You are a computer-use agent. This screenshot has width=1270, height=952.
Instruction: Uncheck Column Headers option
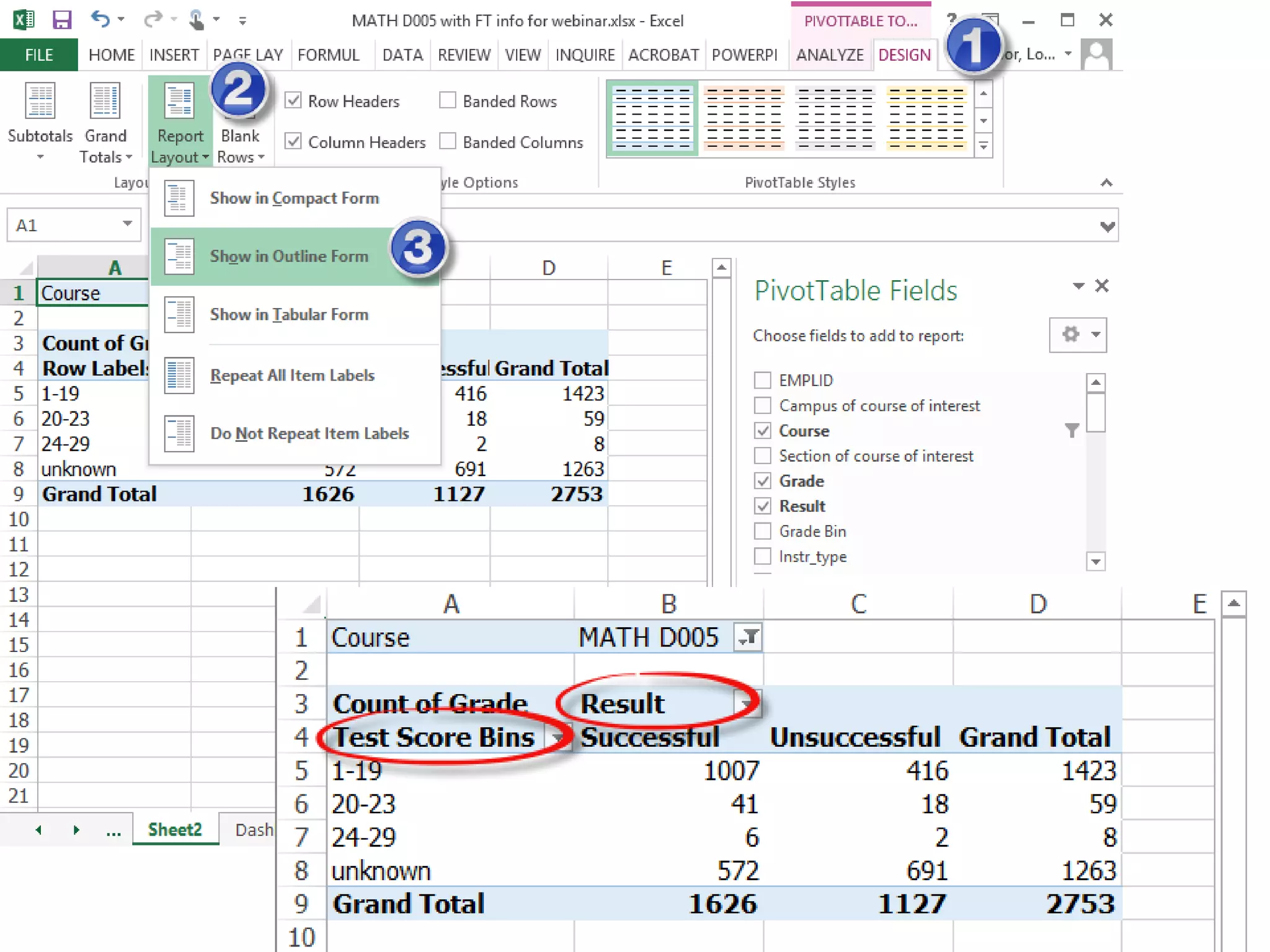tap(293, 142)
